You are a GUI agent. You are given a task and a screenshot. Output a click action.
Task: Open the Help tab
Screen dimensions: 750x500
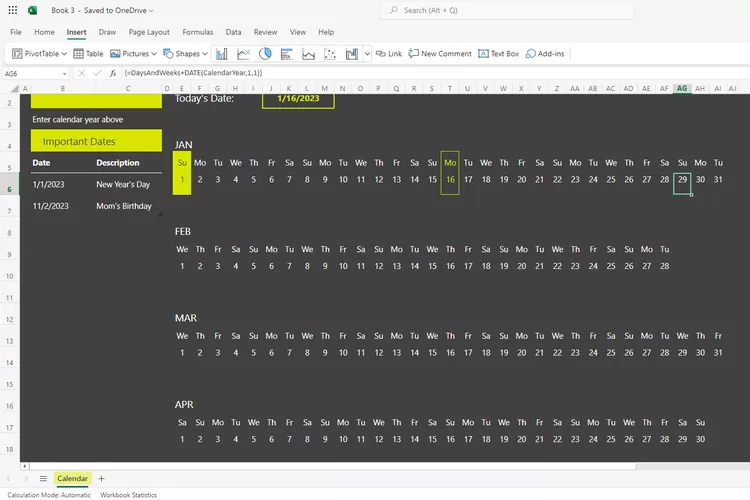click(x=326, y=32)
